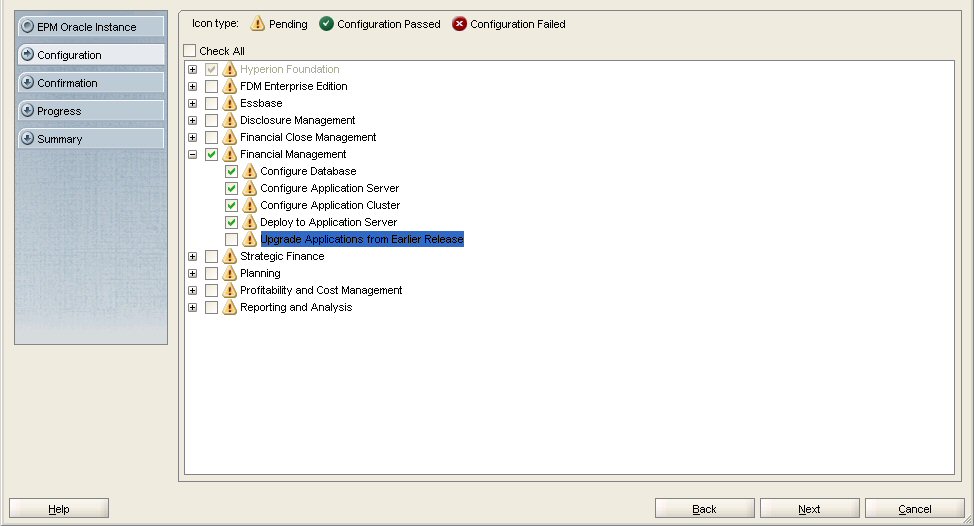
Task: Click the red Configuration Failed legend icon
Action: (459, 24)
